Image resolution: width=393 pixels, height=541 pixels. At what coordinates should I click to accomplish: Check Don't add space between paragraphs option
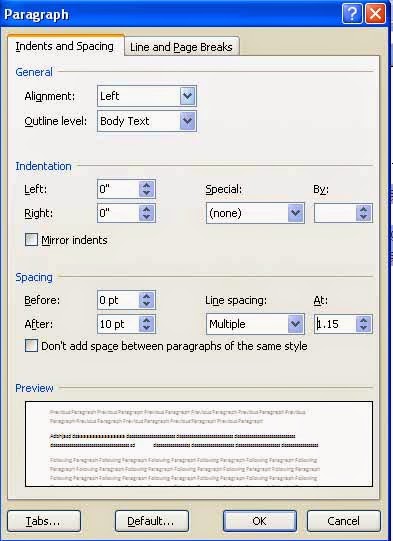pyautogui.click(x=31, y=345)
